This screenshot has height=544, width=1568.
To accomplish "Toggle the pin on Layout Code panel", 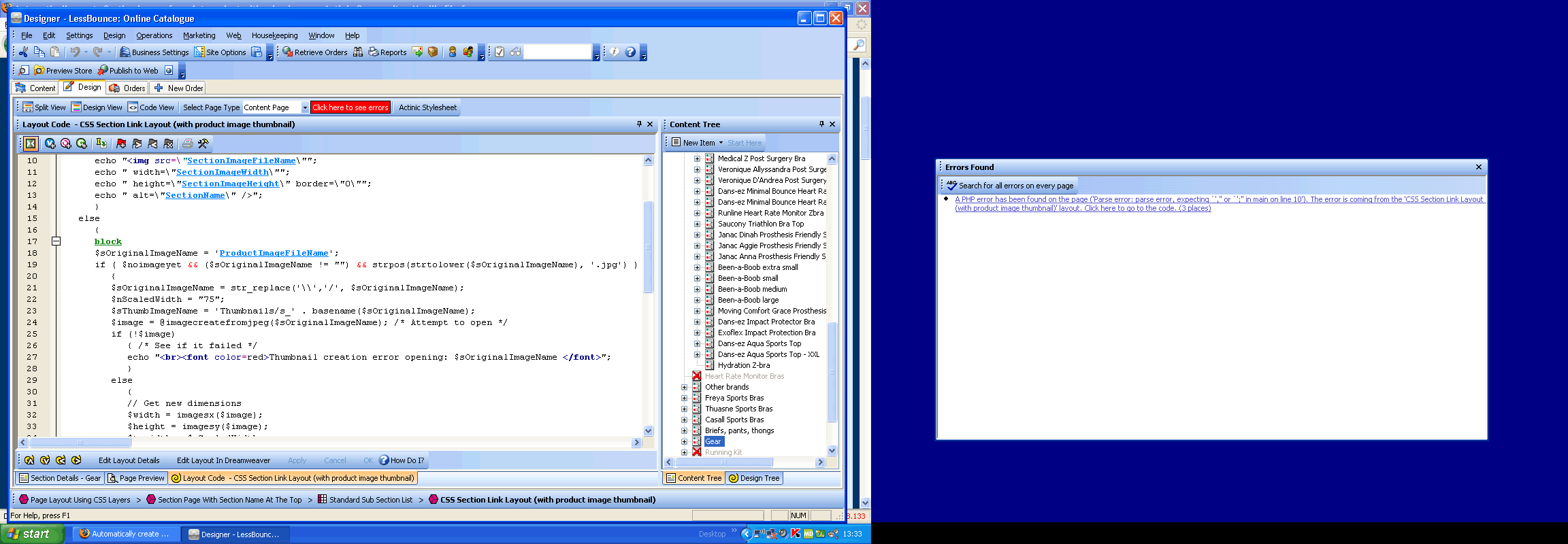I will coord(639,124).
